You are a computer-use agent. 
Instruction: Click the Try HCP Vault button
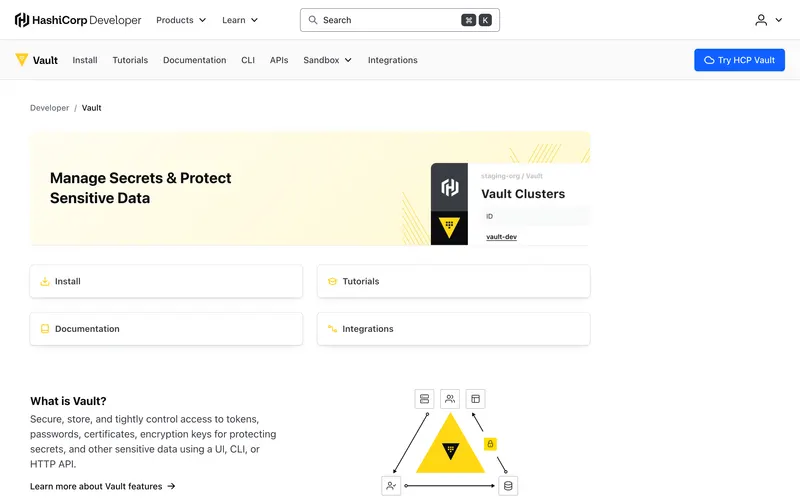(739, 60)
